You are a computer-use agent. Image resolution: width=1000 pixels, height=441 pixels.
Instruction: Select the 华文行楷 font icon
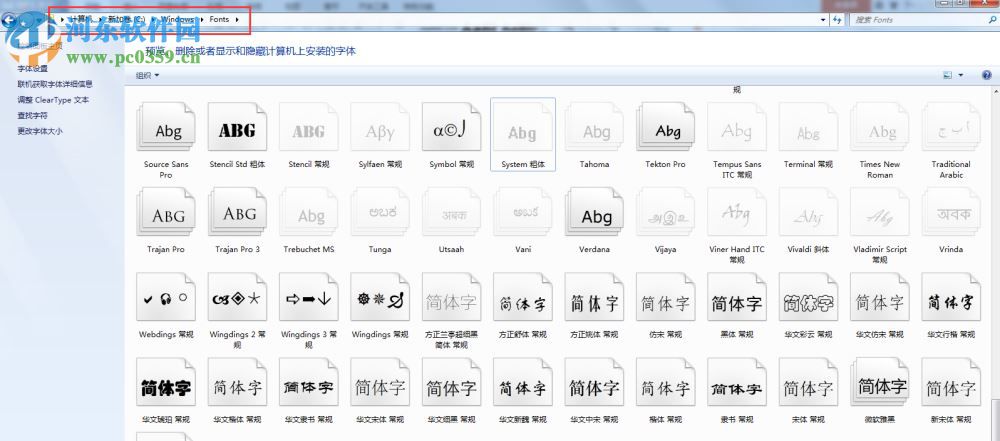[x=952, y=297]
